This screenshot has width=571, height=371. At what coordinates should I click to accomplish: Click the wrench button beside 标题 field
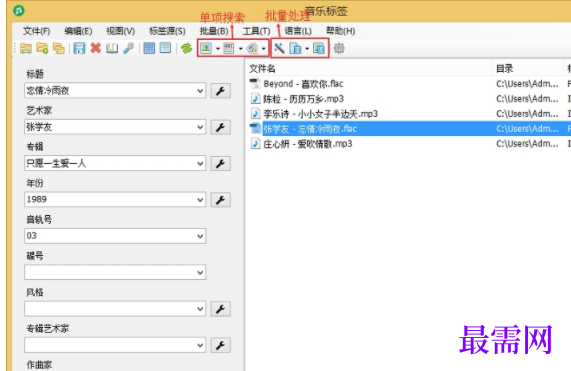pos(220,91)
